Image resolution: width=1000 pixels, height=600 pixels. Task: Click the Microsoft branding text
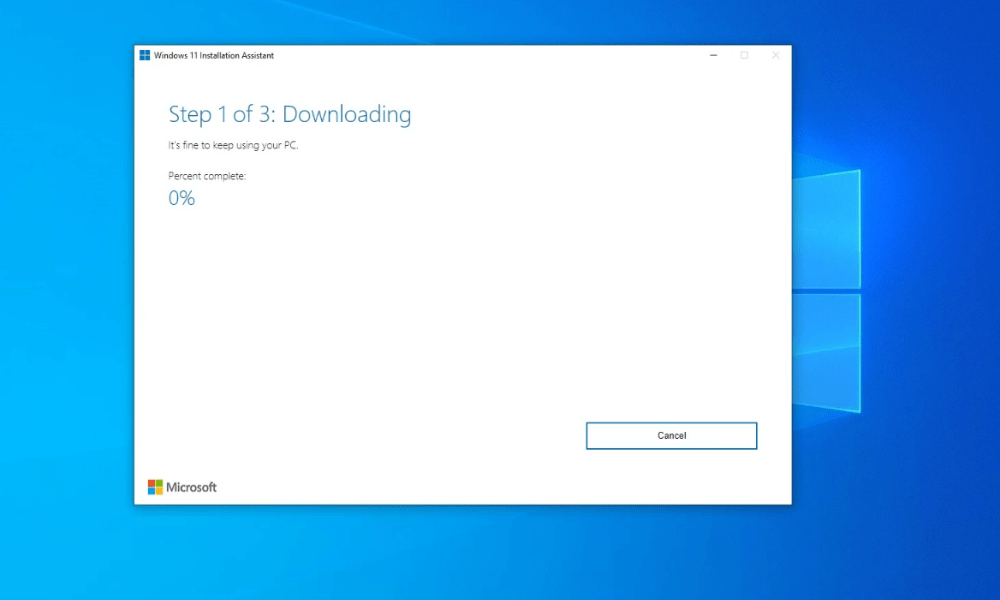tap(192, 487)
